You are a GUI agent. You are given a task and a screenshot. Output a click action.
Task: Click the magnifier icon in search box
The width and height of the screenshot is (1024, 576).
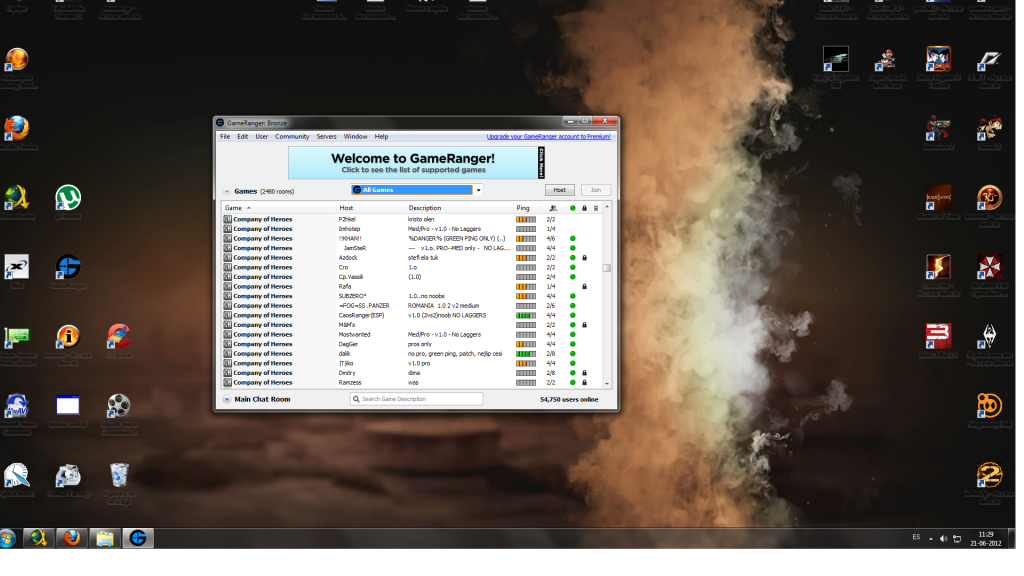coord(356,399)
